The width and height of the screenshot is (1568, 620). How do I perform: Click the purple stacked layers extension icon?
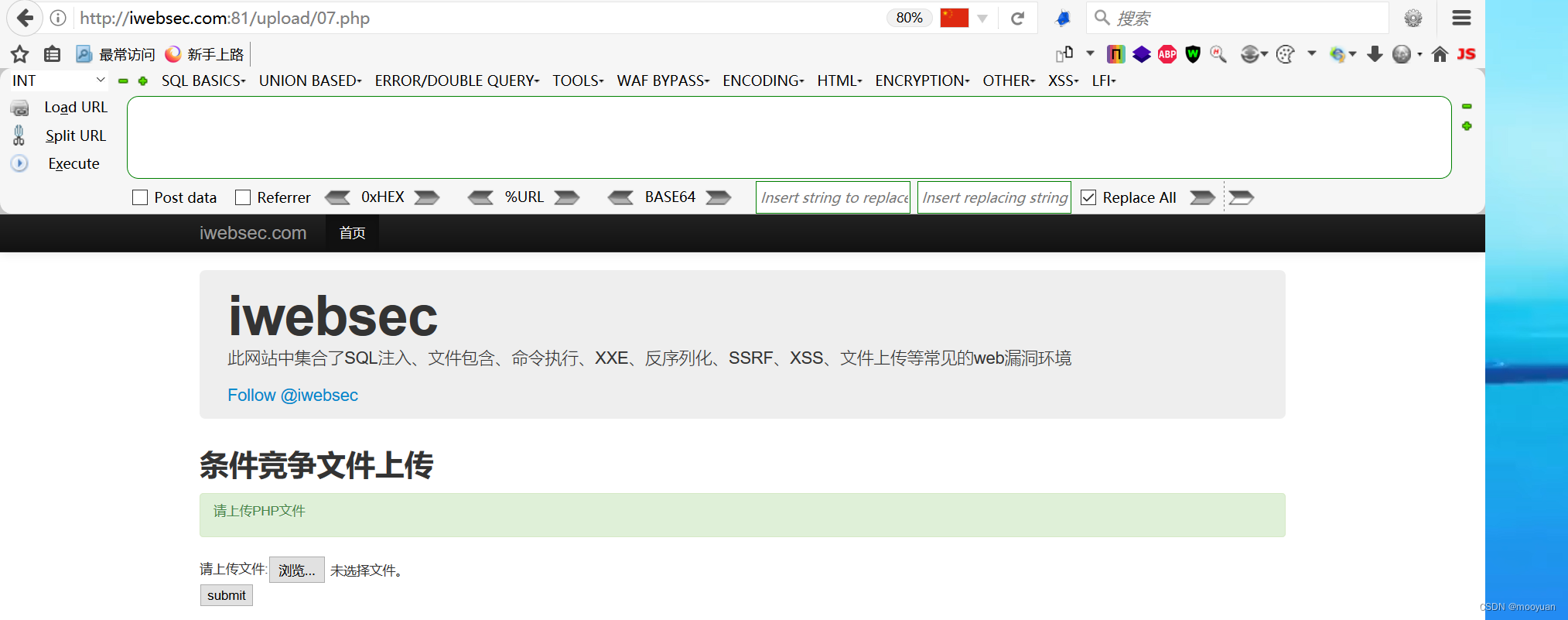click(x=1142, y=54)
